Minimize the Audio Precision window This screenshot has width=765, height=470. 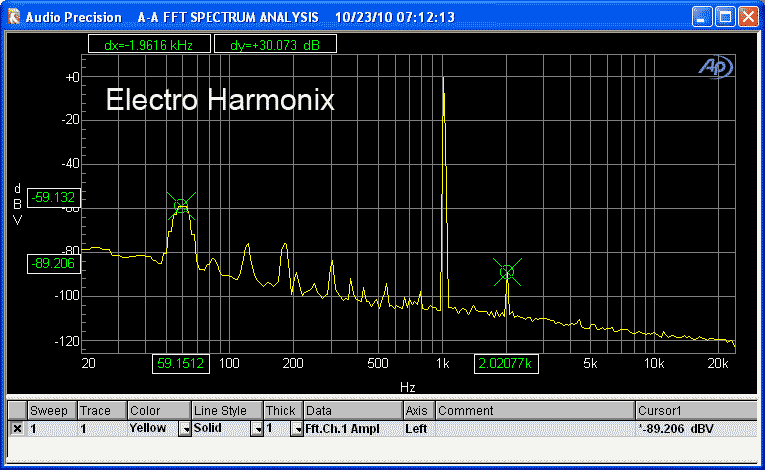click(x=702, y=17)
